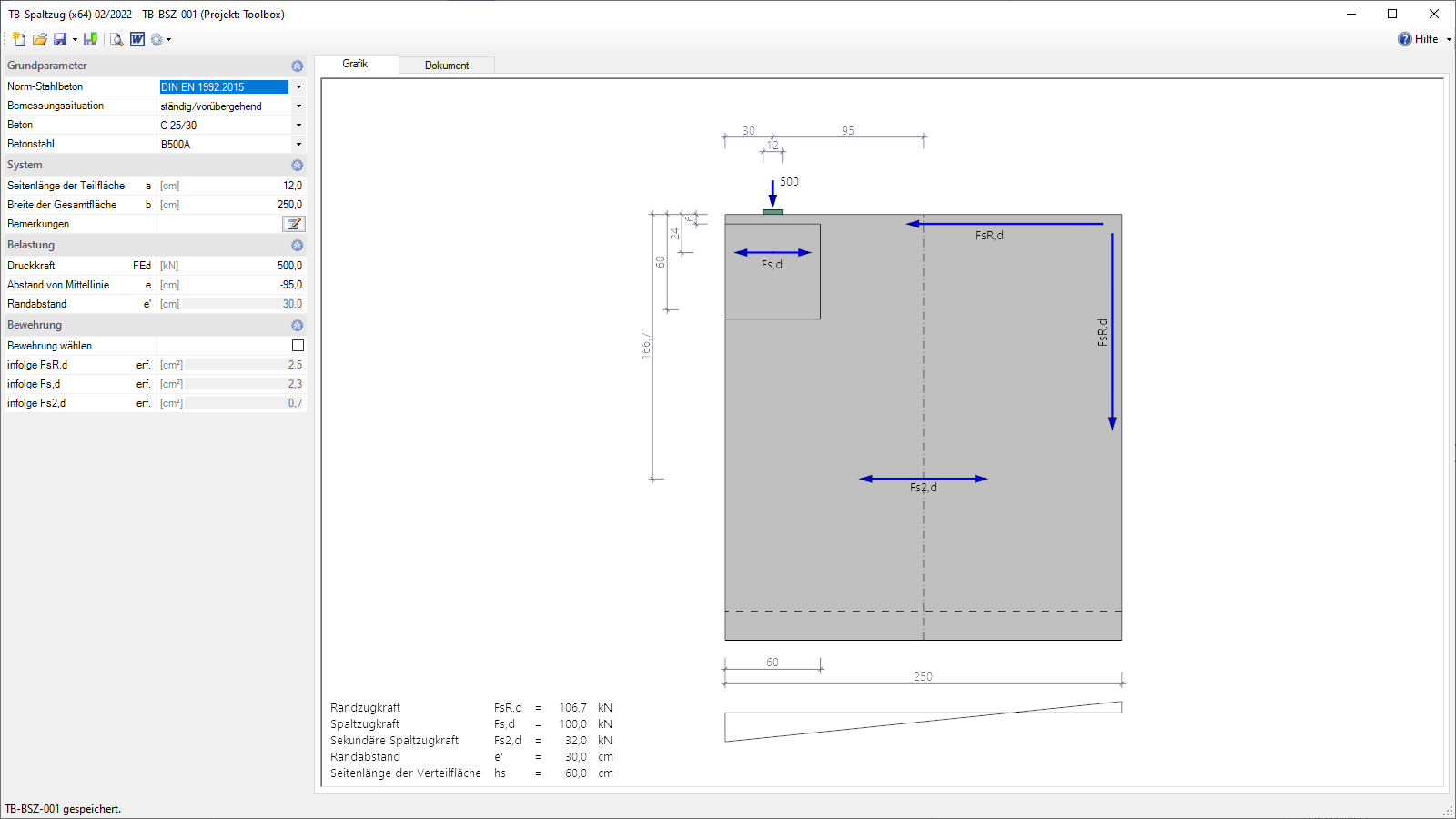Click the Randabstand e' value 30,0
The image size is (1456, 819).
(x=243, y=304)
